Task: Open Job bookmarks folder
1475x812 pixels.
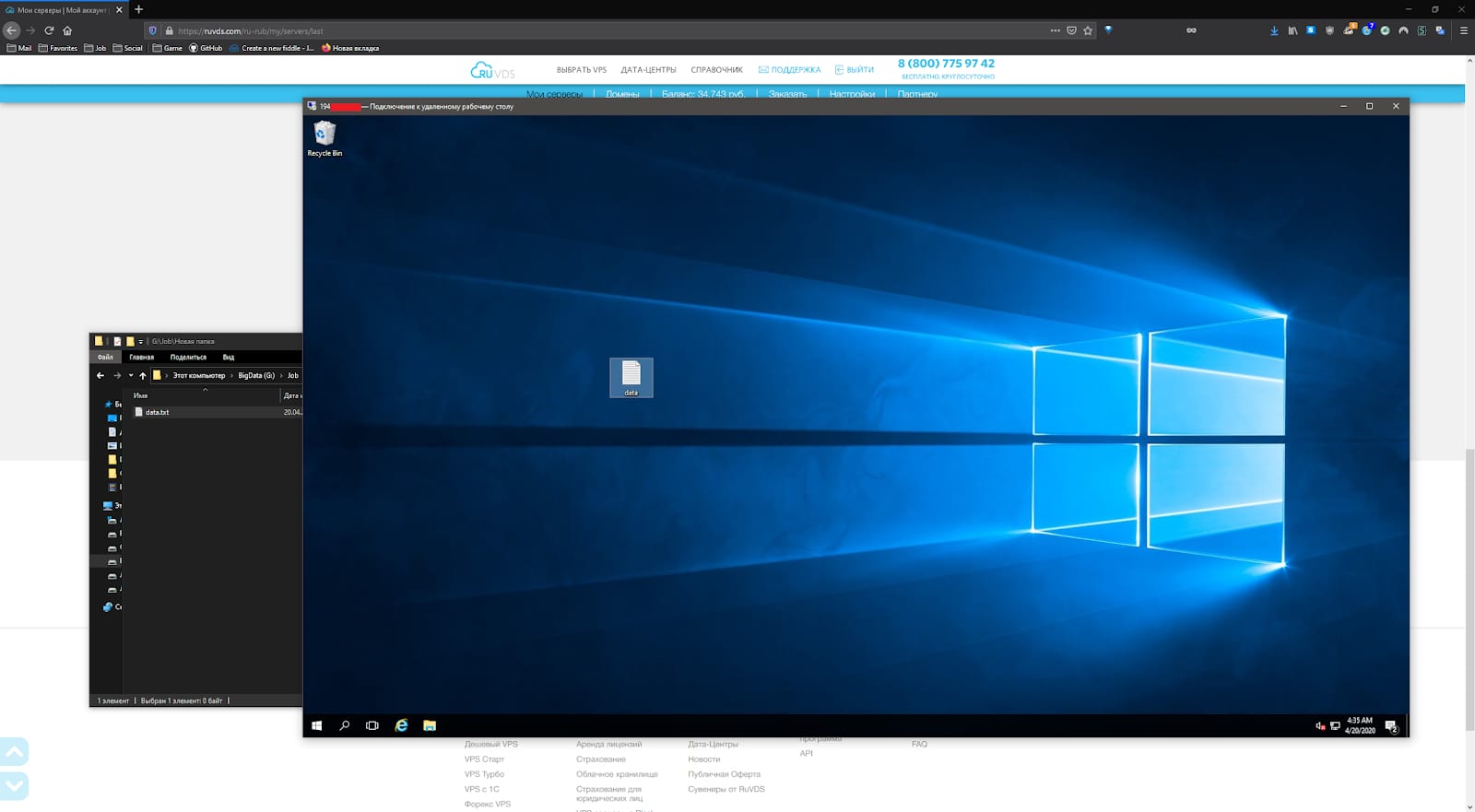Action: tap(95, 48)
